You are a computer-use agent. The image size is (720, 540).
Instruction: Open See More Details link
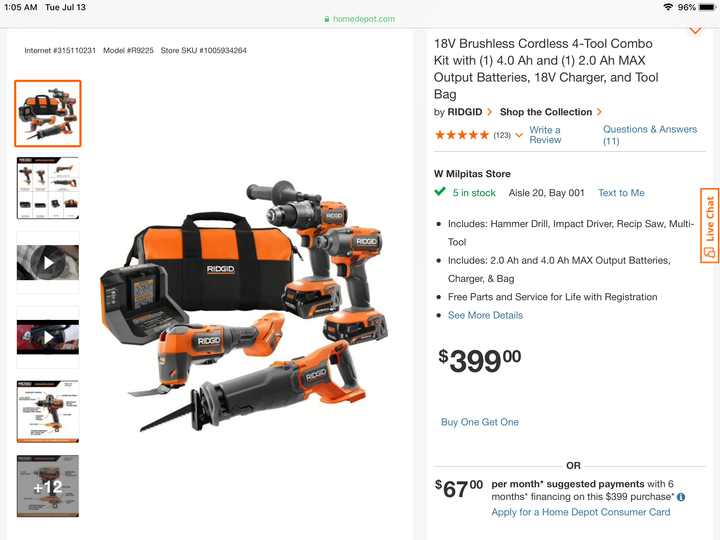coord(485,315)
